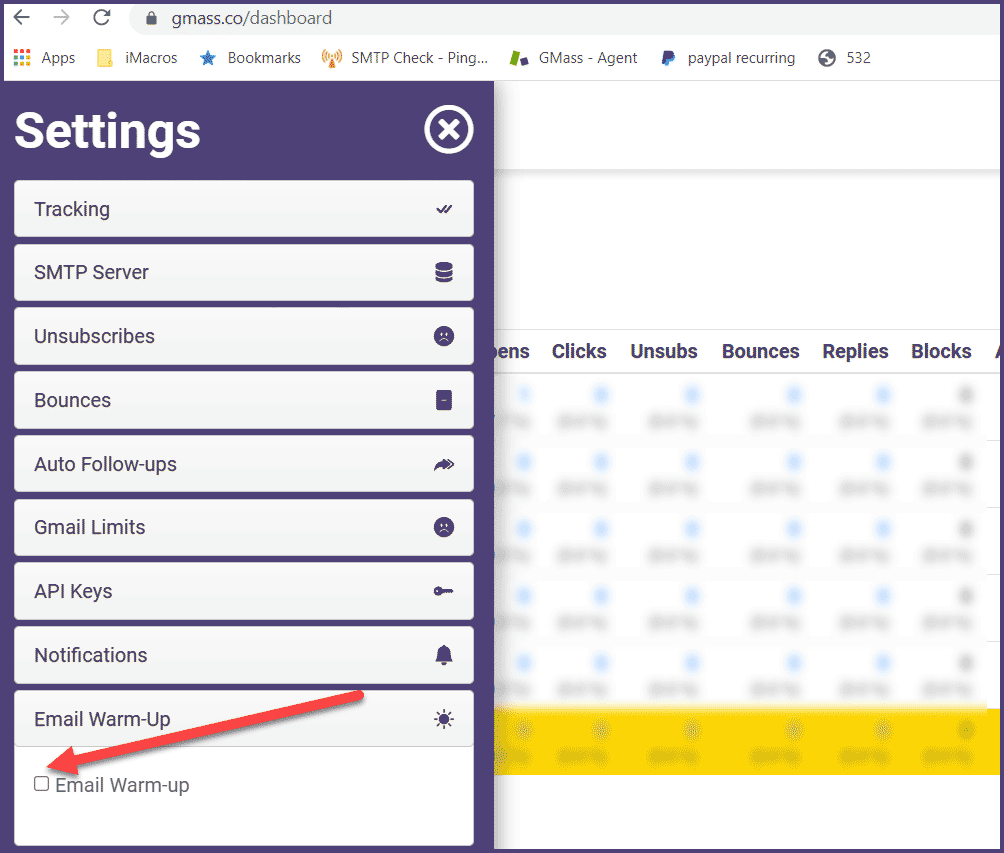This screenshot has width=1004, height=853.
Task: Go back in browser history
Action: pyautogui.click(x=22, y=17)
